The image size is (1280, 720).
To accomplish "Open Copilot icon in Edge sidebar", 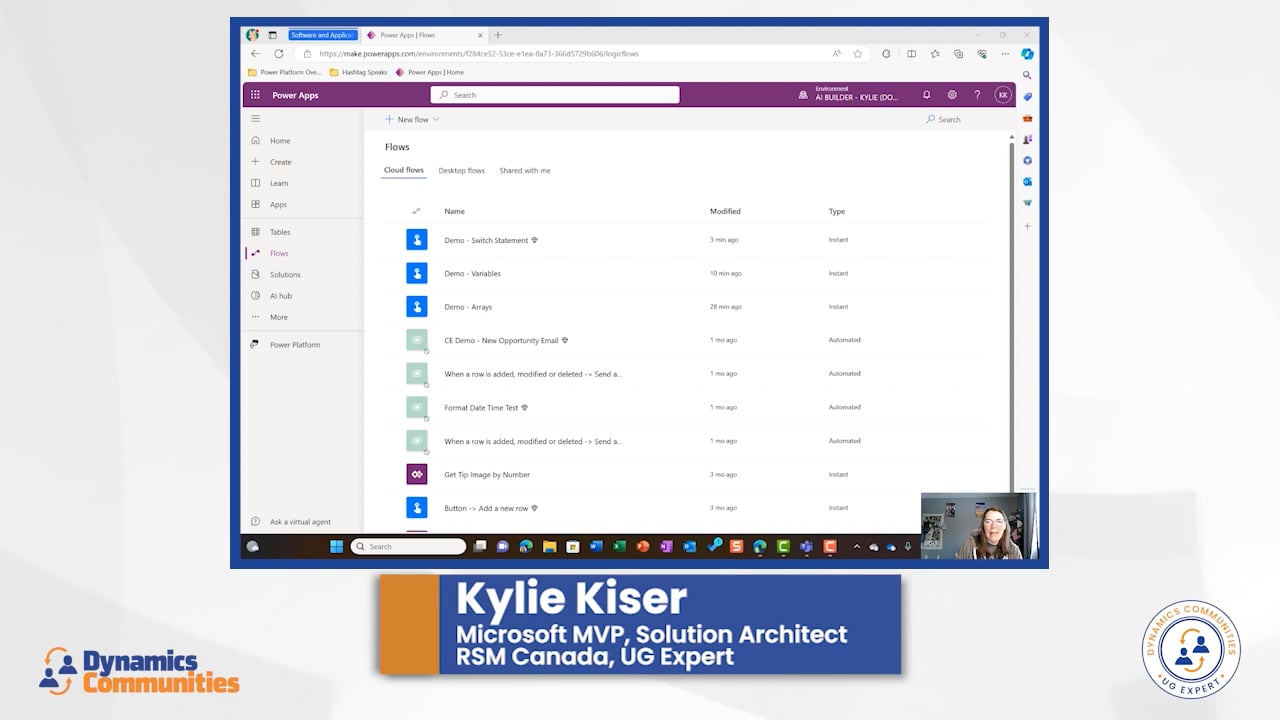I will point(1027,54).
